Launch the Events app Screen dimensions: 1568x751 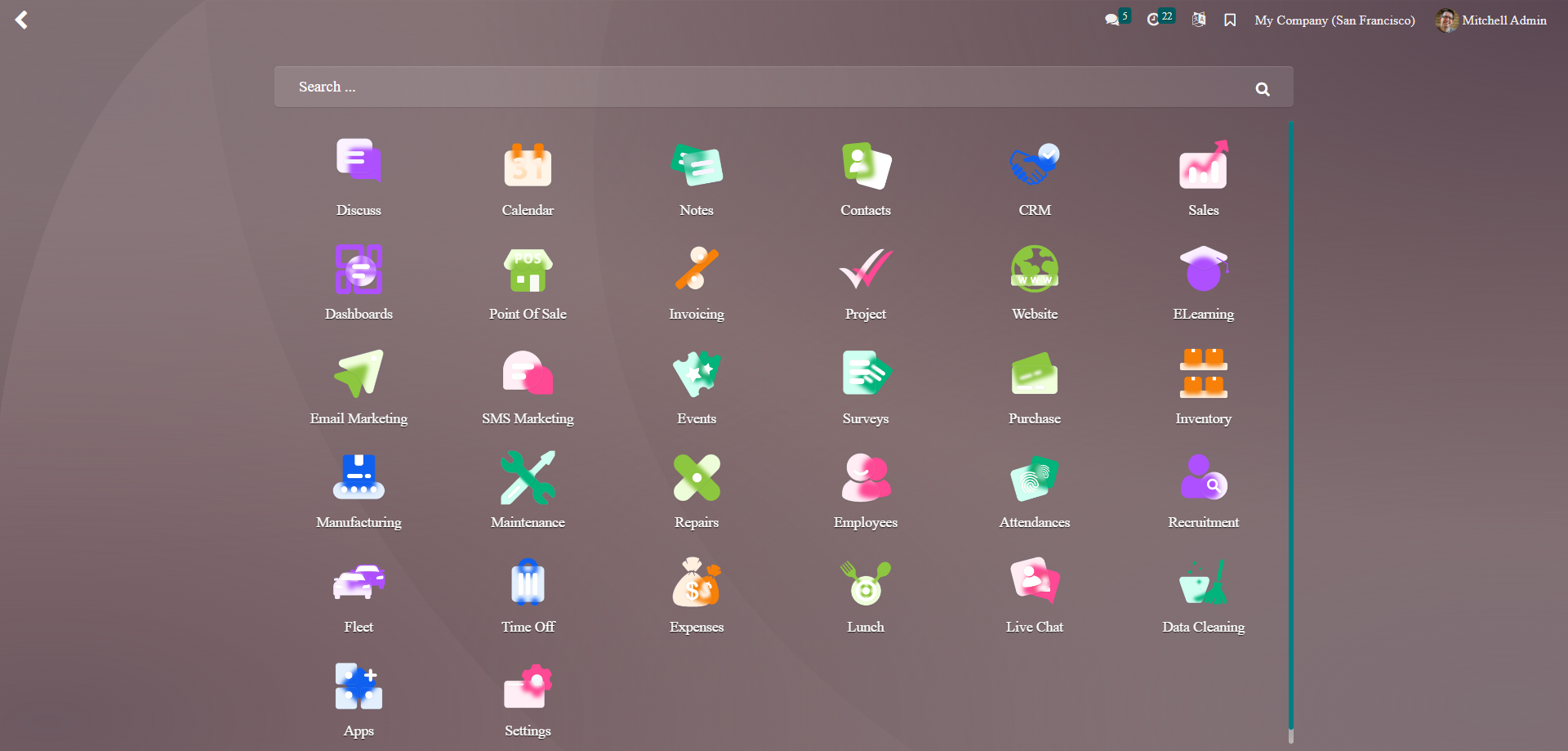pyautogui.click(x=697, y=385)
